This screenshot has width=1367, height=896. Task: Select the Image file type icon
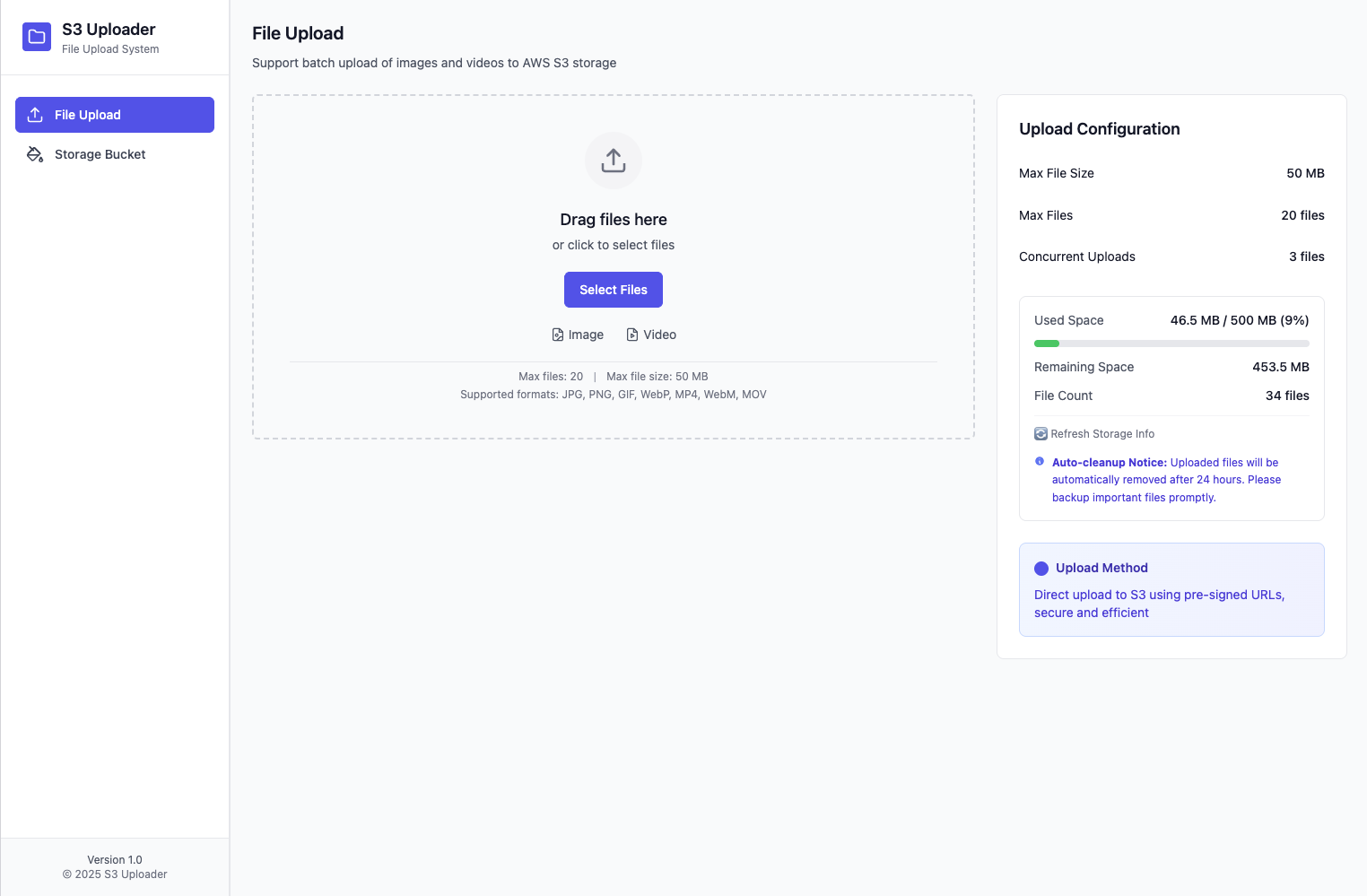(x=558, y=334)
